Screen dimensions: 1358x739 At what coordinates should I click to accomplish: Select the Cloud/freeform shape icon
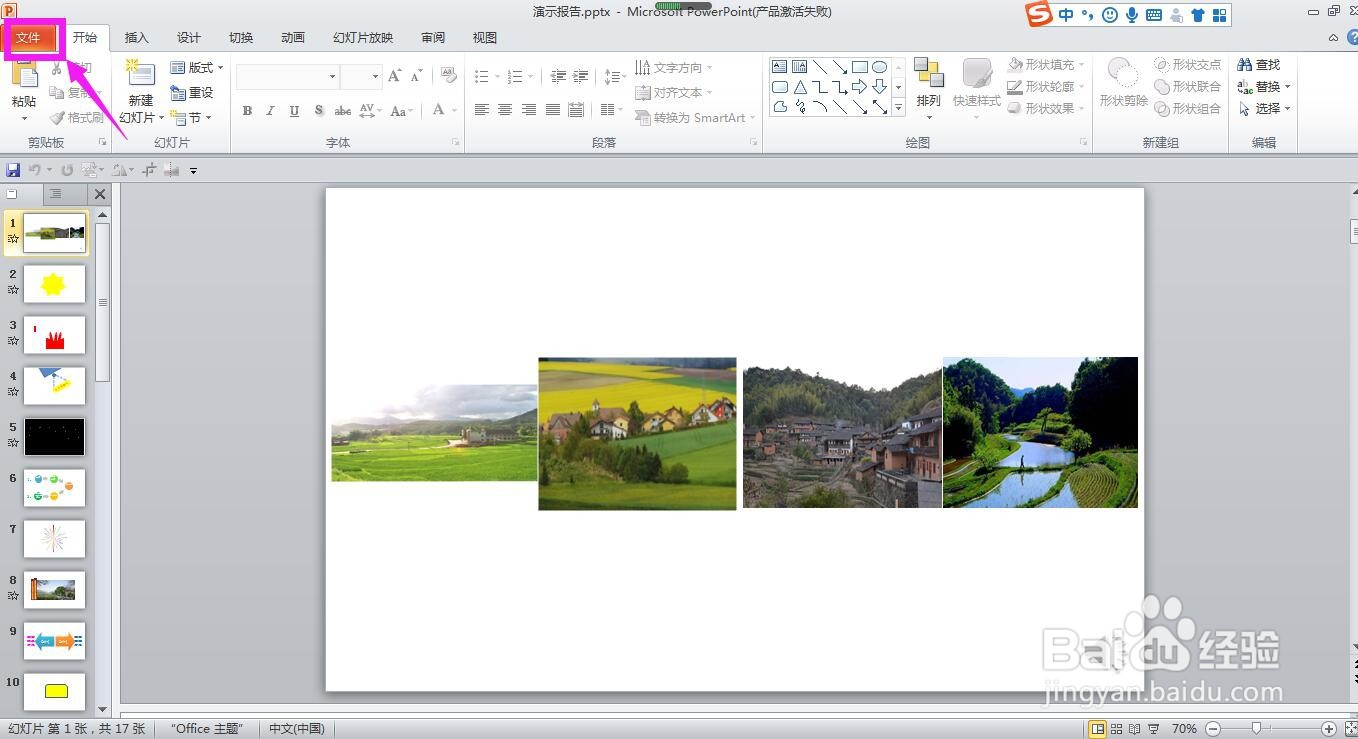pyautogui.click(x=780, y=107)
